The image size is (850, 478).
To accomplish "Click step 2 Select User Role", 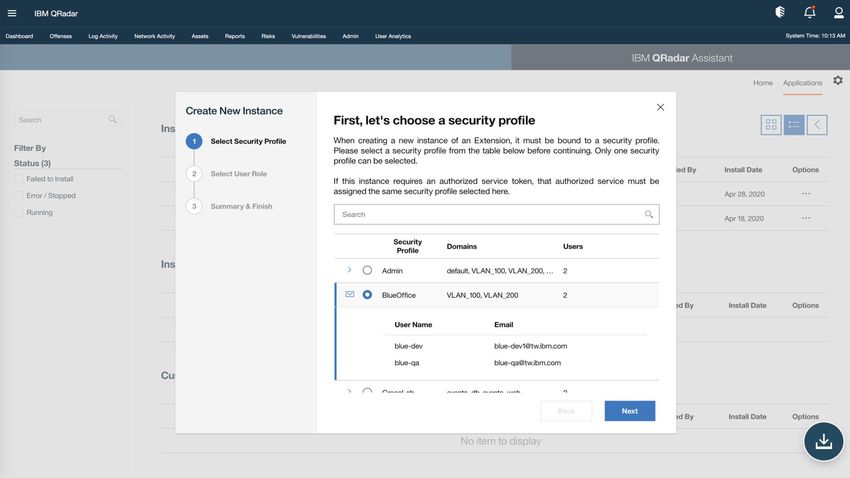I will point(239,174).
